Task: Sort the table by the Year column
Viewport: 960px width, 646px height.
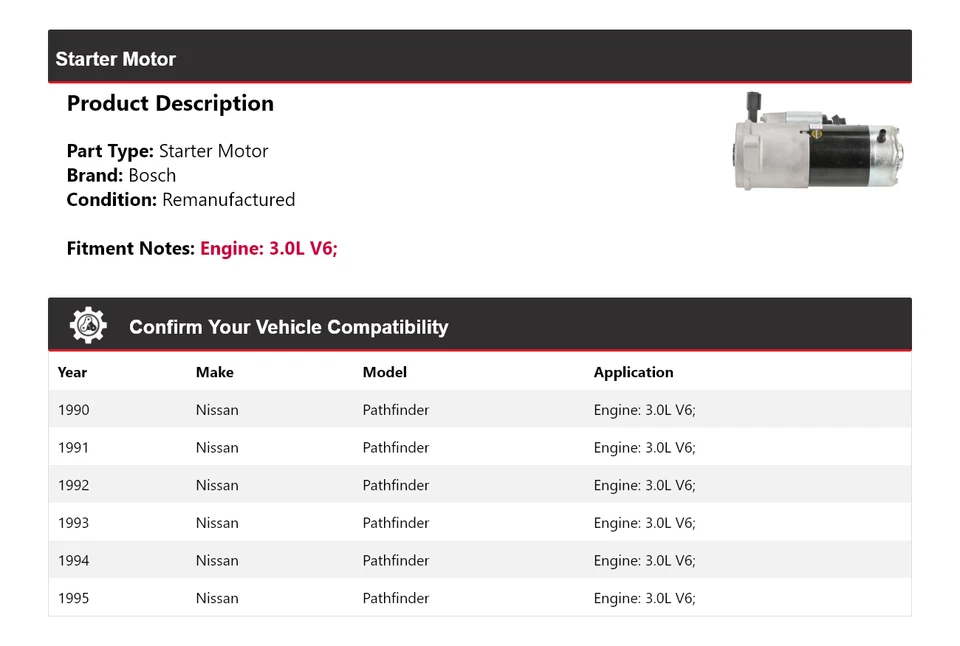Action: [x=72, y=372]
